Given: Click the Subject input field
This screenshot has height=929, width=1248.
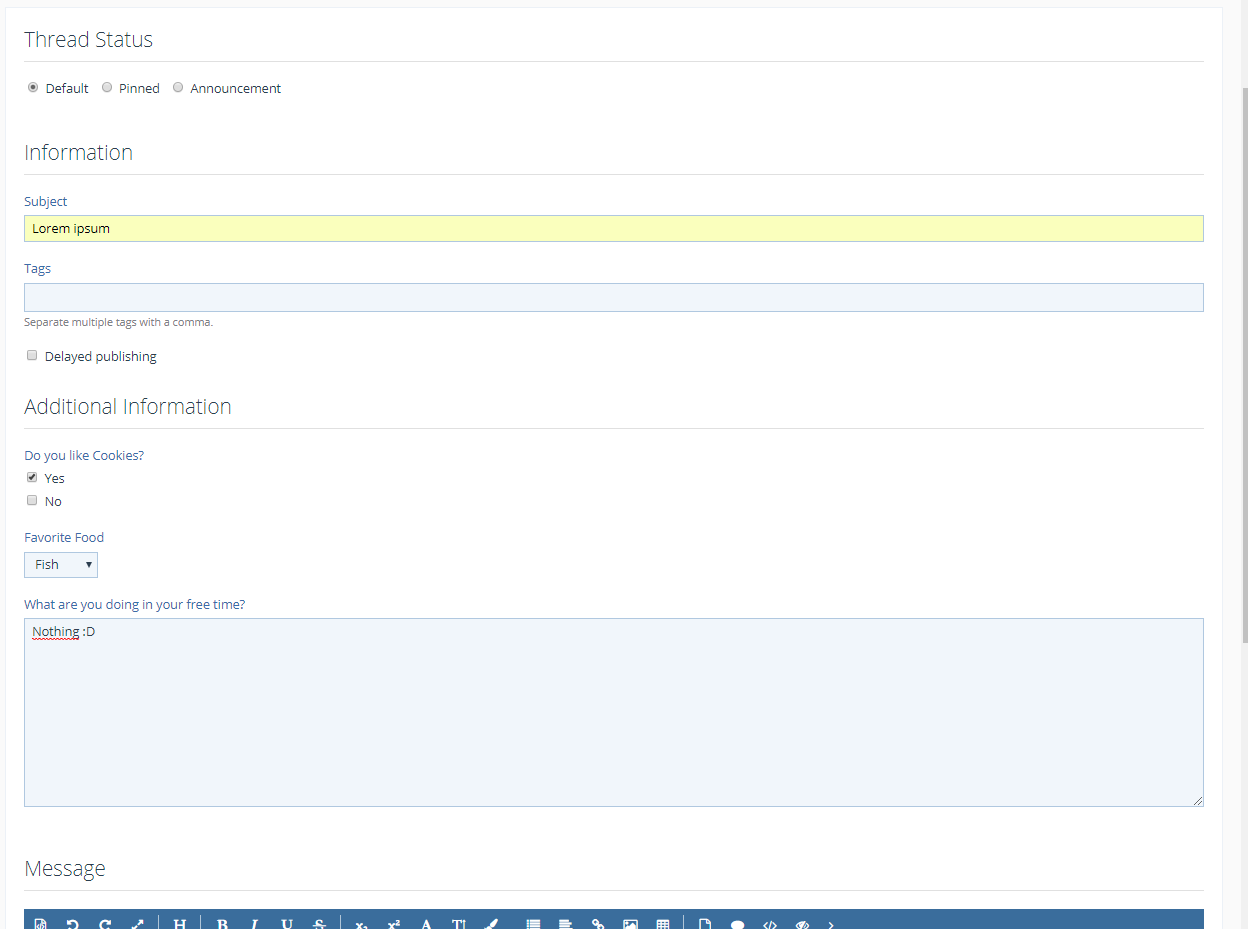Looking at the screenshot, I should click(613, 229).
